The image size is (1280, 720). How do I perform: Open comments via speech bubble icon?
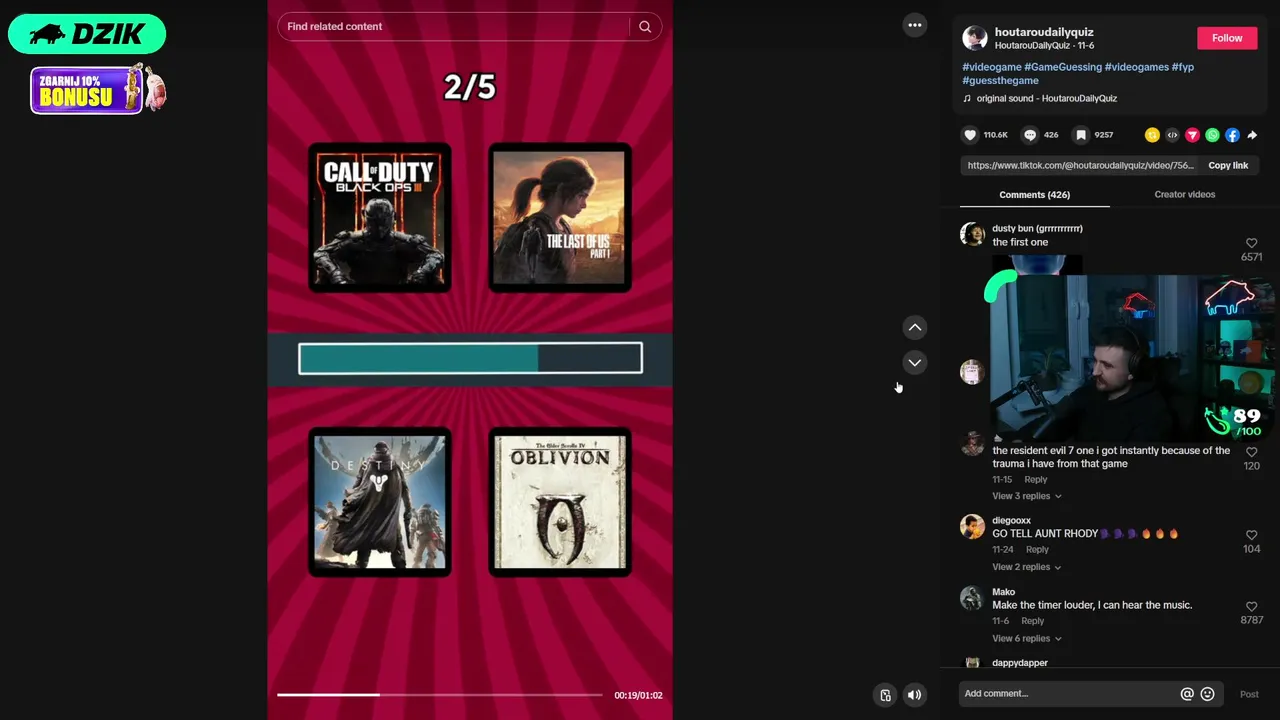1030,135
